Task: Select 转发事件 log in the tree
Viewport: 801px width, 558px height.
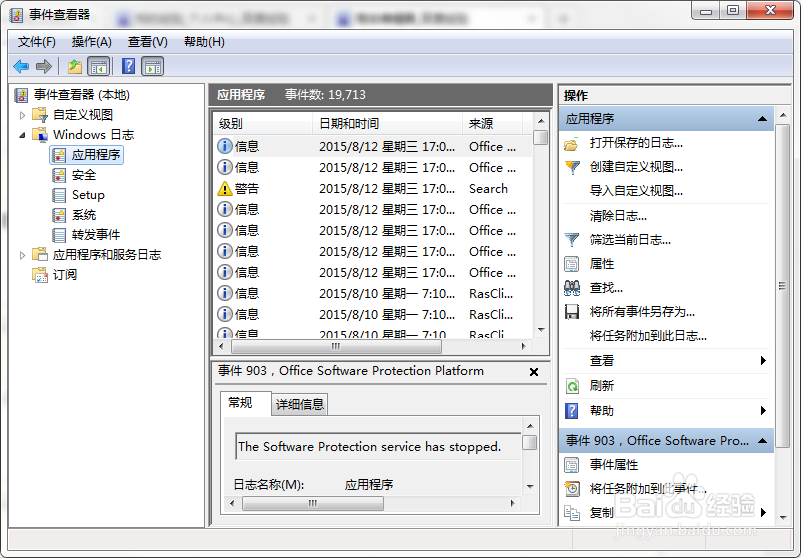Action: (x=96, y=235)
